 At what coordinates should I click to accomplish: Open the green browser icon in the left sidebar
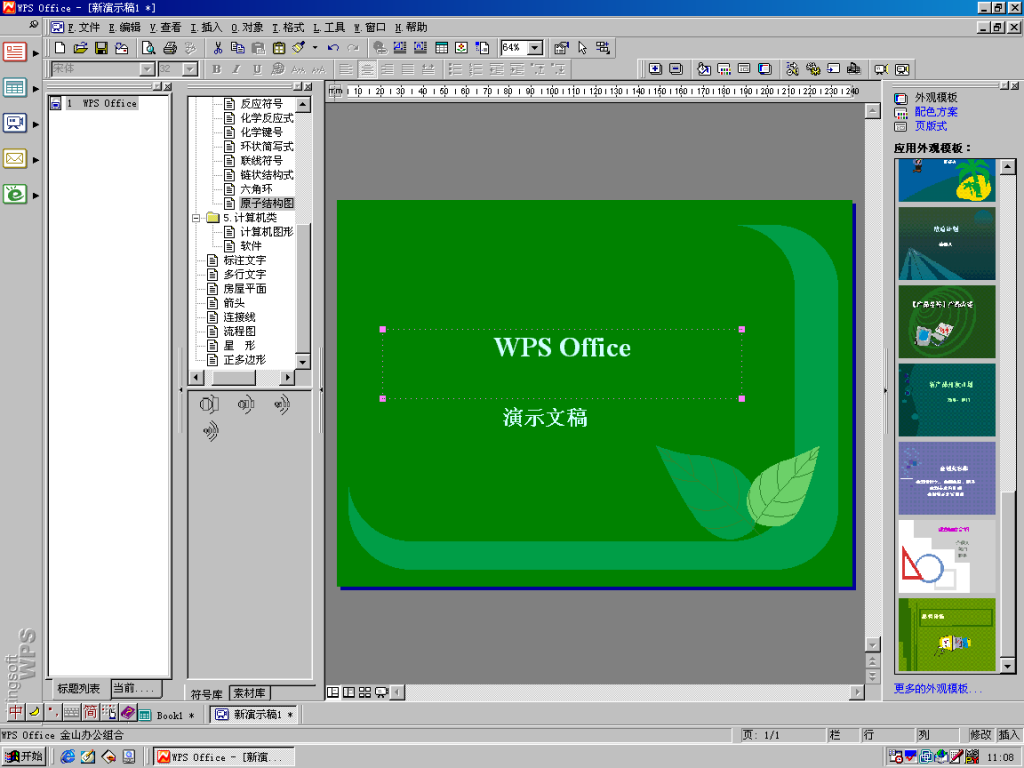pos(14,194)
